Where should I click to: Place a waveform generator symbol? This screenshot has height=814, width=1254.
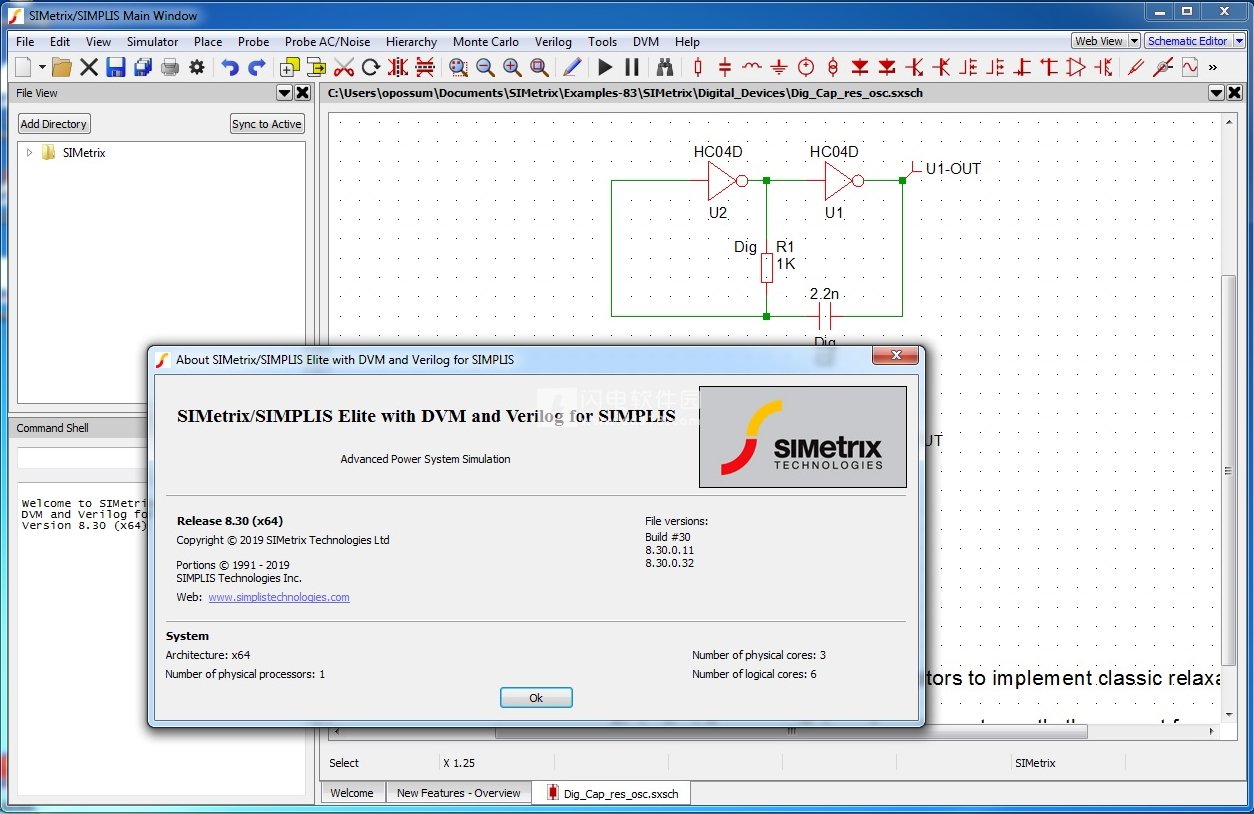pyautogui.click(x=1190, y=67)
